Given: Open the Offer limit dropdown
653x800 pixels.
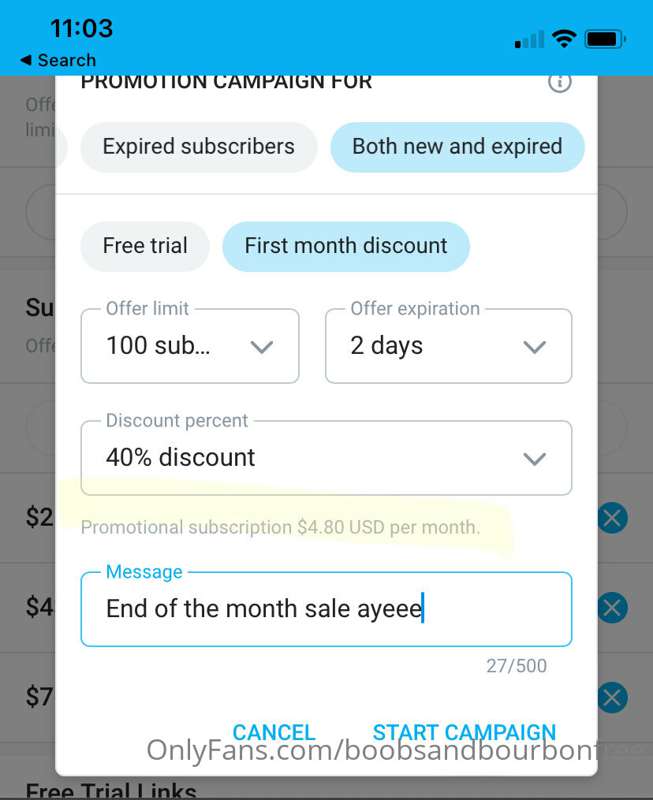Looking at the screenshot, I should pos(190,346).
